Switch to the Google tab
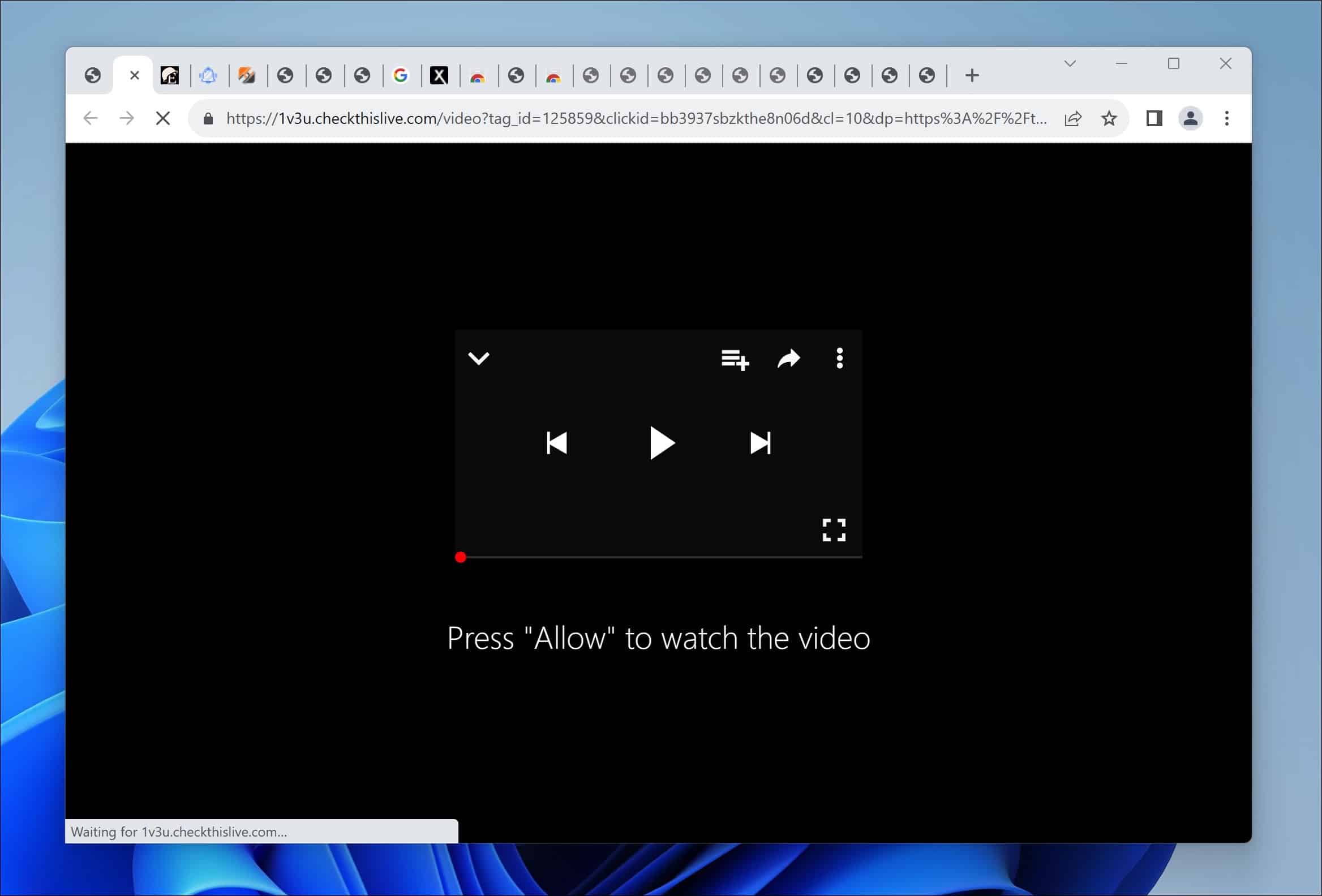1322x896 pixels. point(401,75)
